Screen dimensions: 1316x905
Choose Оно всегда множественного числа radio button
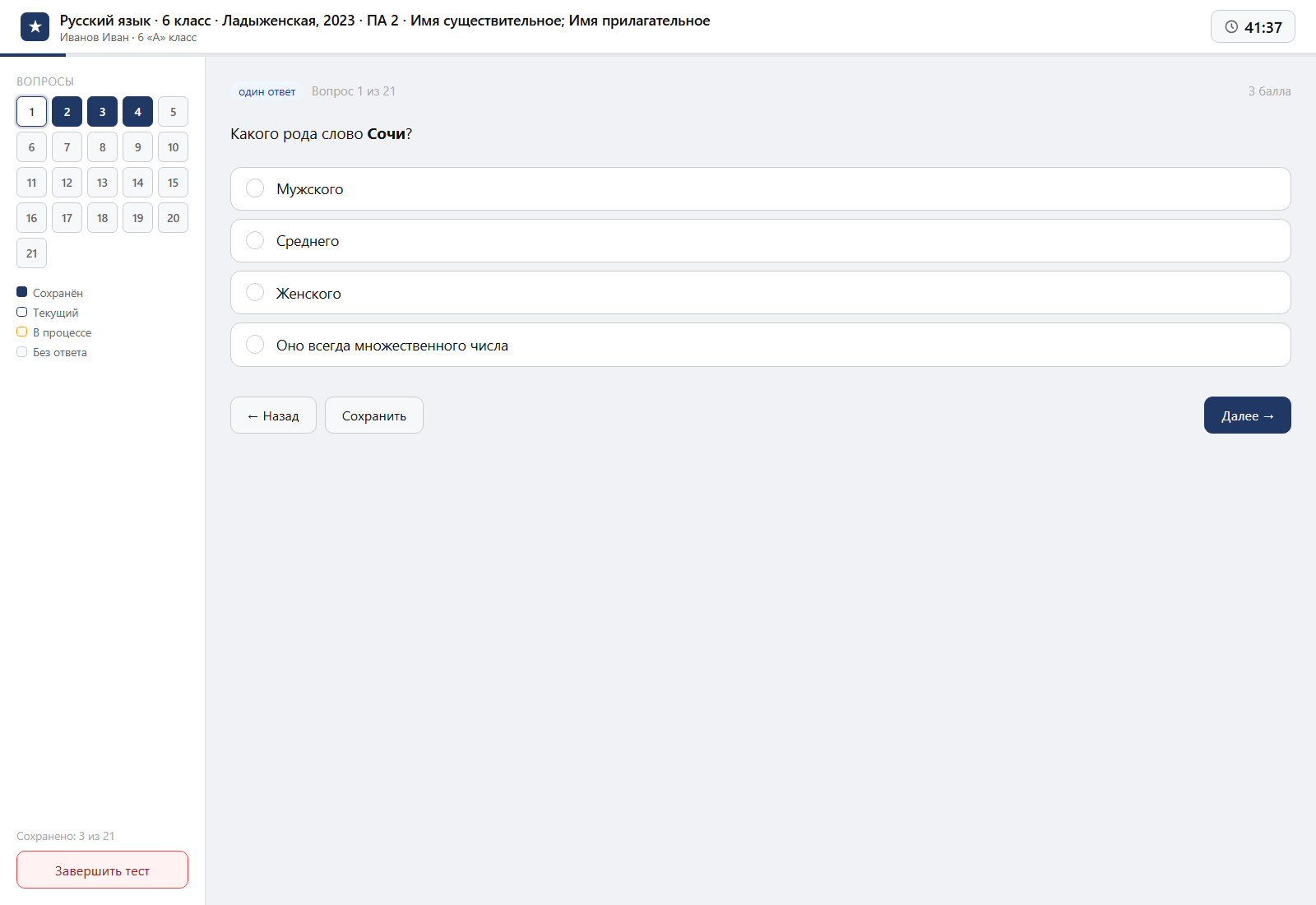255,345
